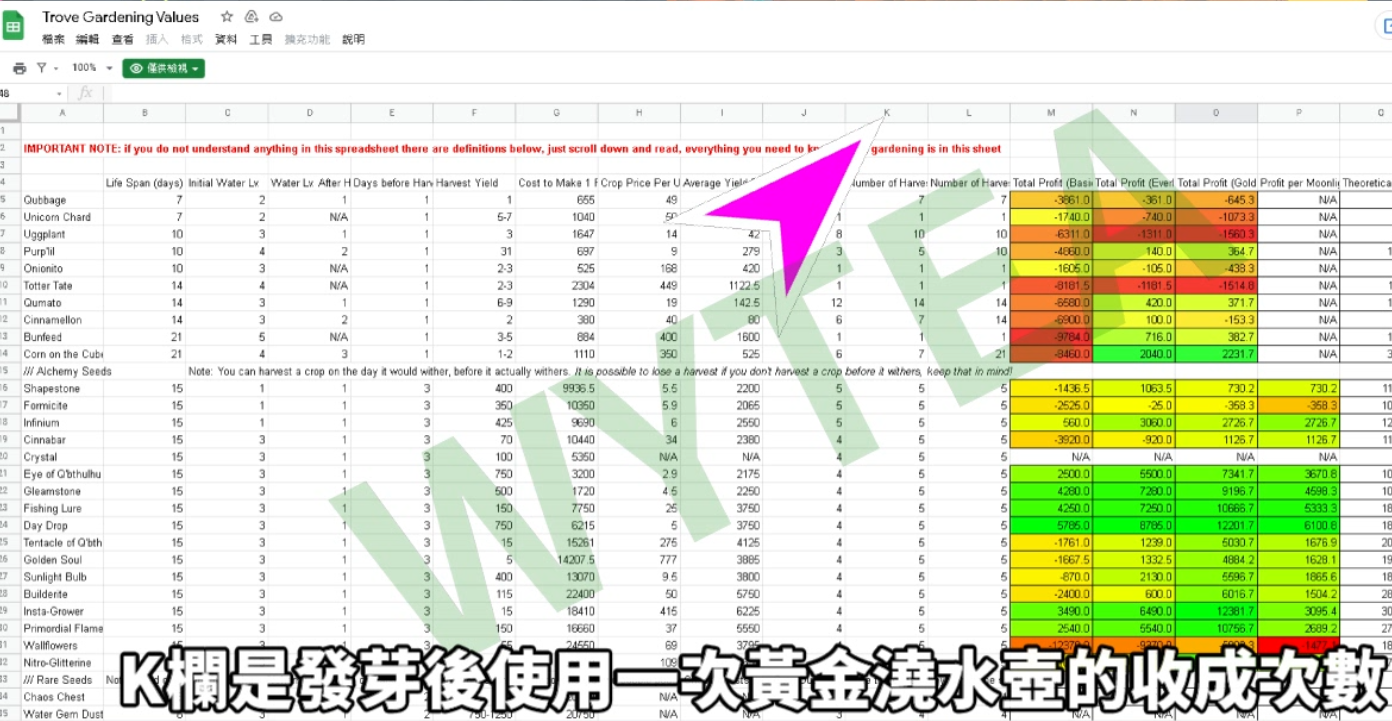Select the 'Unicorn Chard' cell
This screenshot has height=721, width=1392.
coord(62,217)
